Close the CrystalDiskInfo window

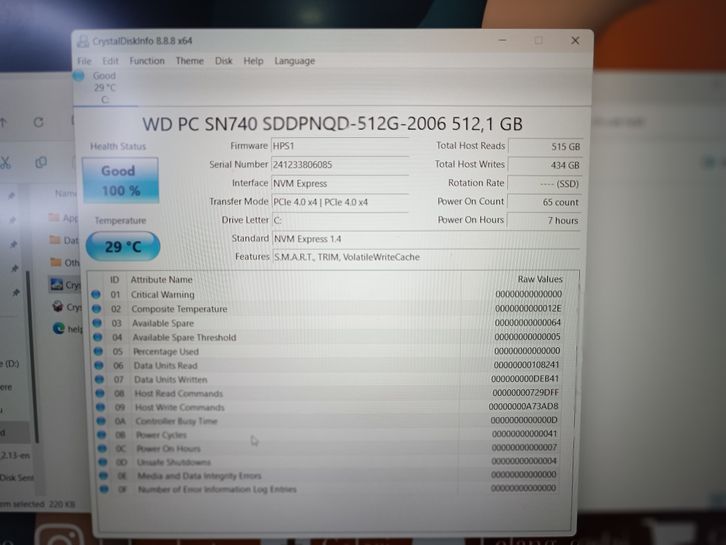tap(575, 41)
